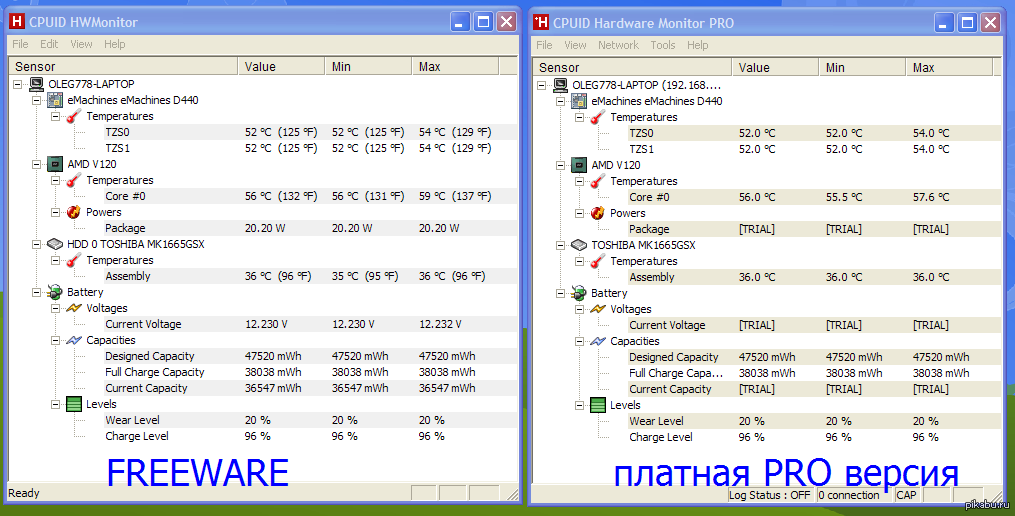This screenshot has height=516, width=1015.
Task: Open the File menu in Hardware Monitor PRO
Action: [x=544, y=45]
